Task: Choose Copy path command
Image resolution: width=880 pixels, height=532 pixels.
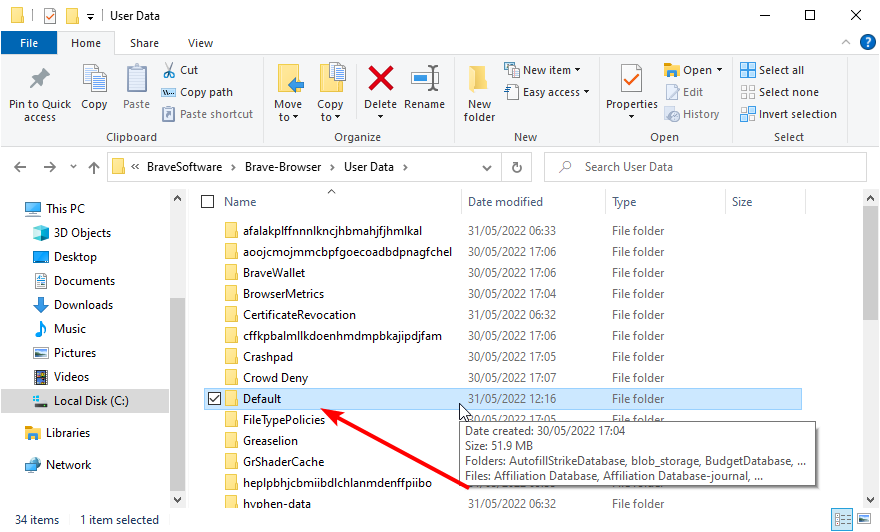Action: click(197, 92)
